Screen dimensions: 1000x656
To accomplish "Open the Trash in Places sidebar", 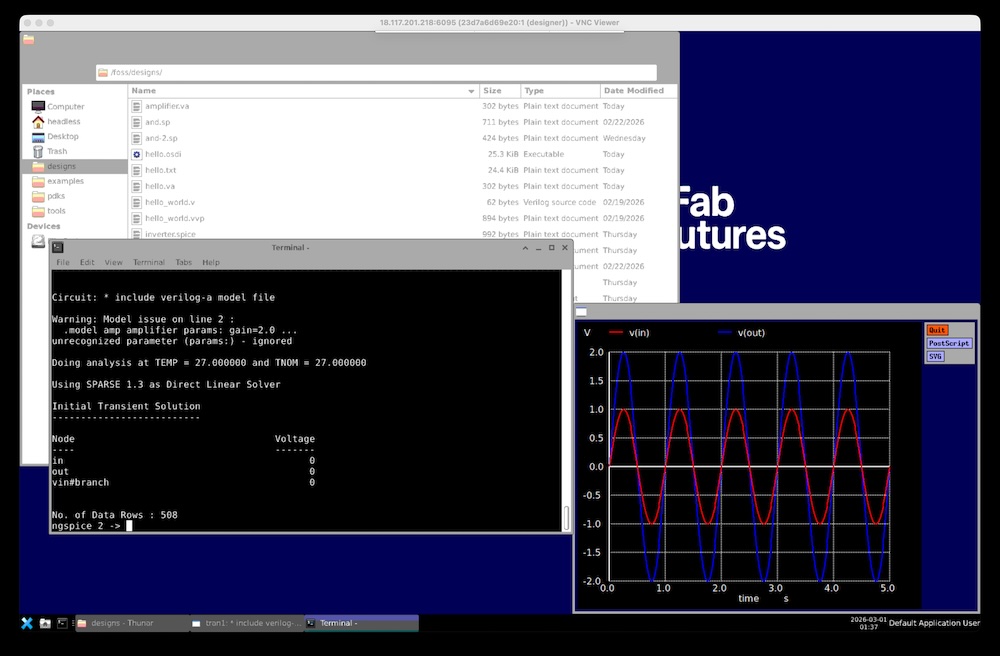I will point(57,151).
